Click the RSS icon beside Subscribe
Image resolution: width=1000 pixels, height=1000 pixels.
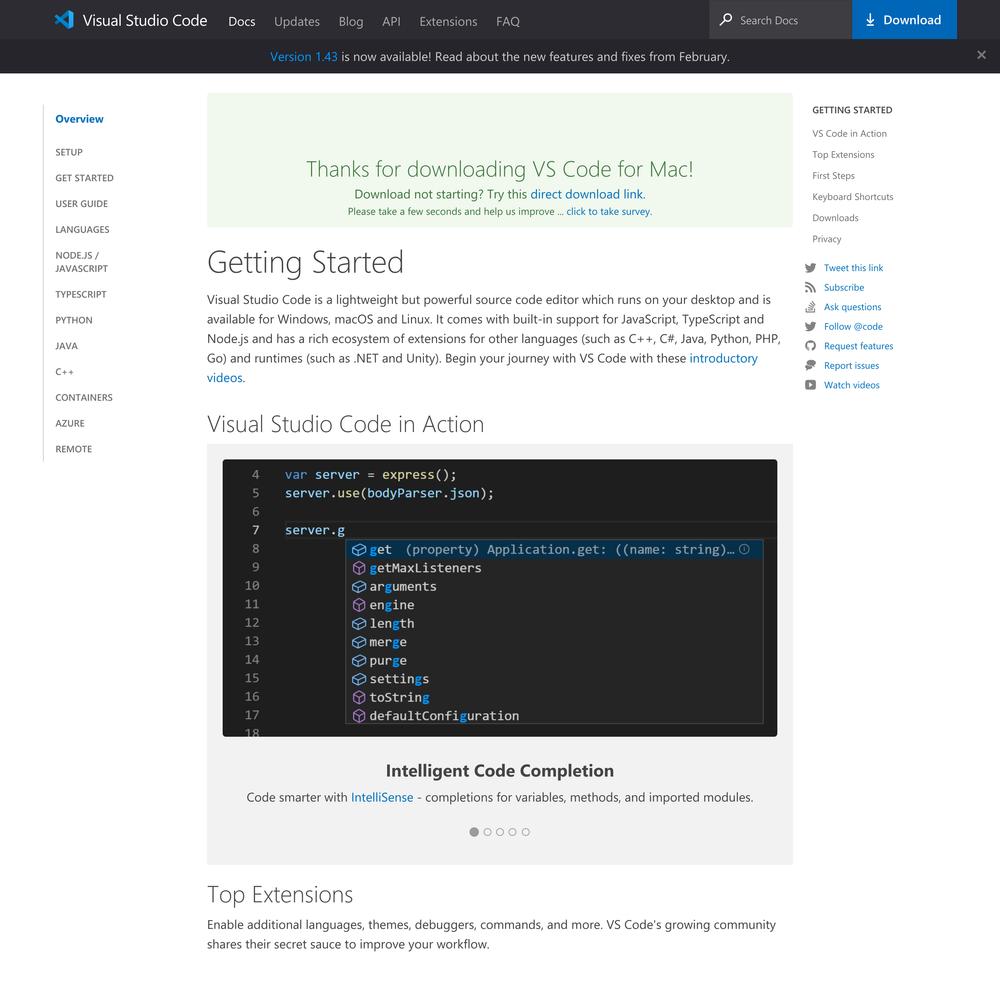811,288
